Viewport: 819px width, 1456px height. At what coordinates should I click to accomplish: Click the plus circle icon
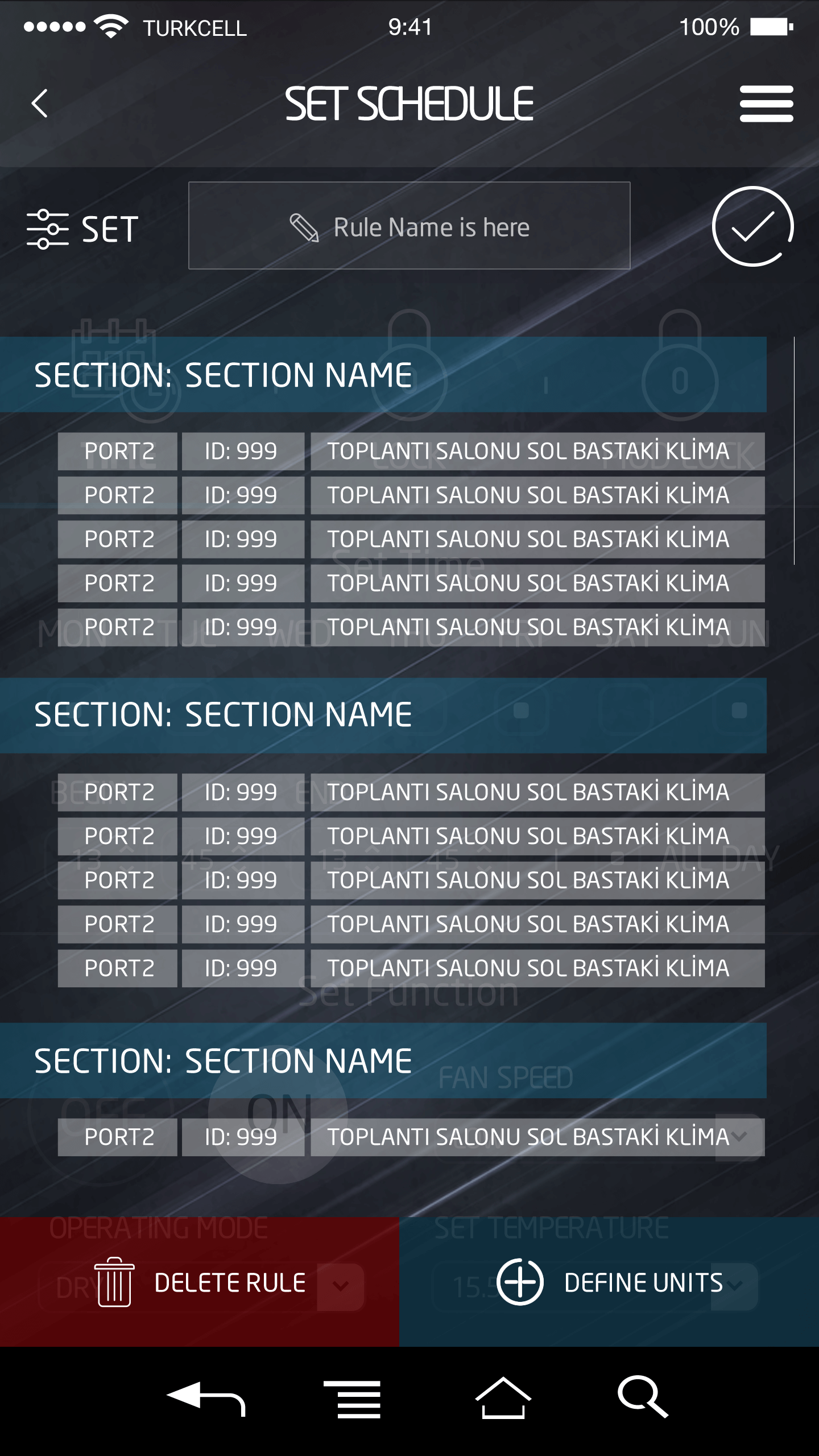(520, 1282)
